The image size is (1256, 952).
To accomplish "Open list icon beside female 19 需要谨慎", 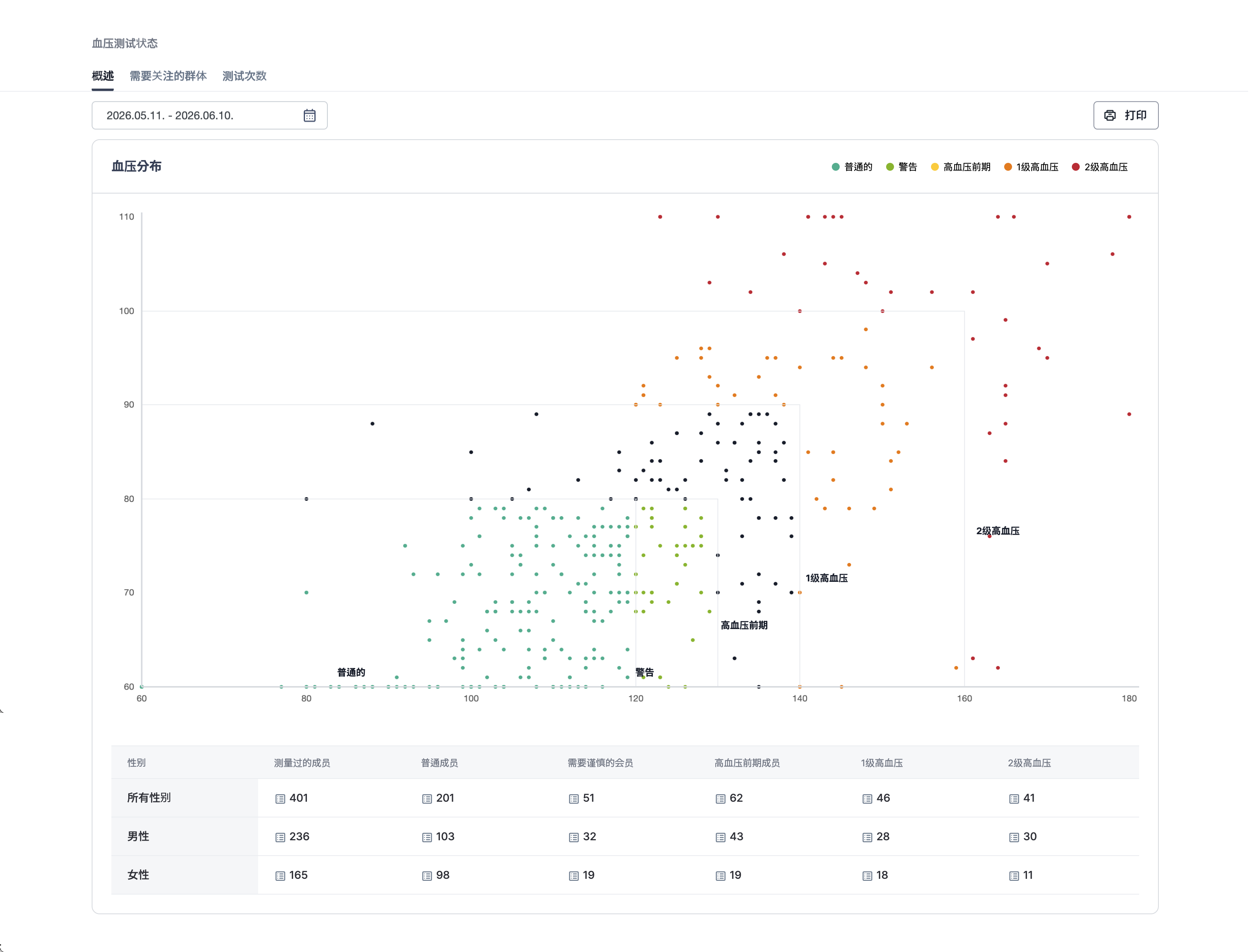I will pos(573,876).
